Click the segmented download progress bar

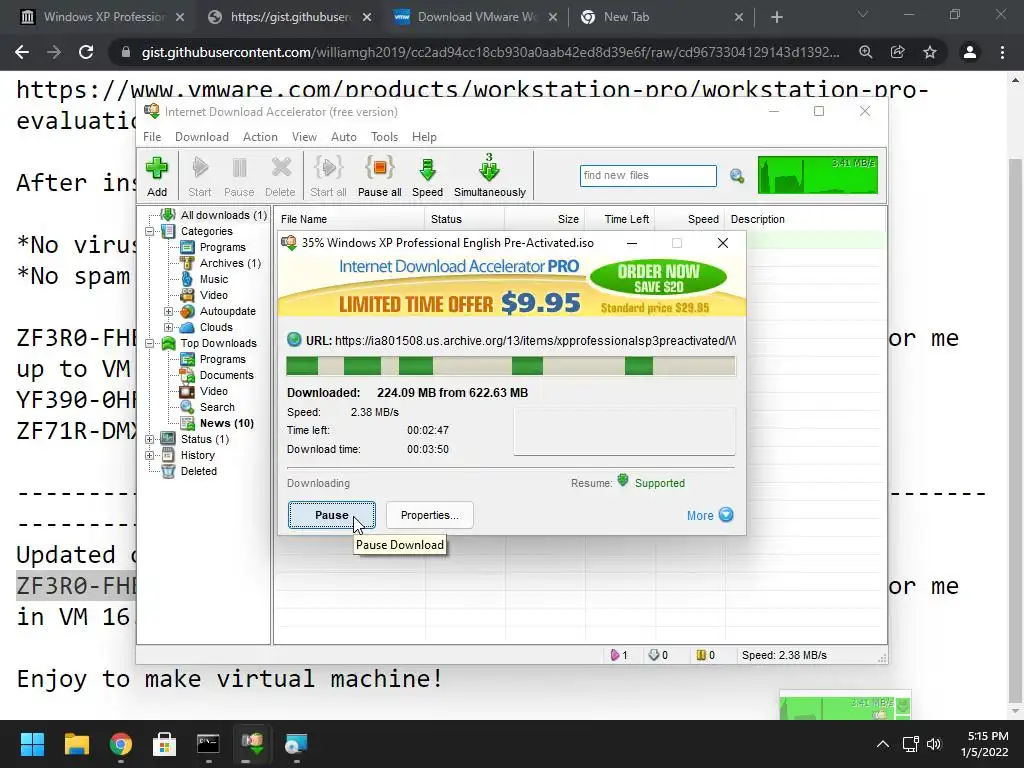tap(511, 366)
